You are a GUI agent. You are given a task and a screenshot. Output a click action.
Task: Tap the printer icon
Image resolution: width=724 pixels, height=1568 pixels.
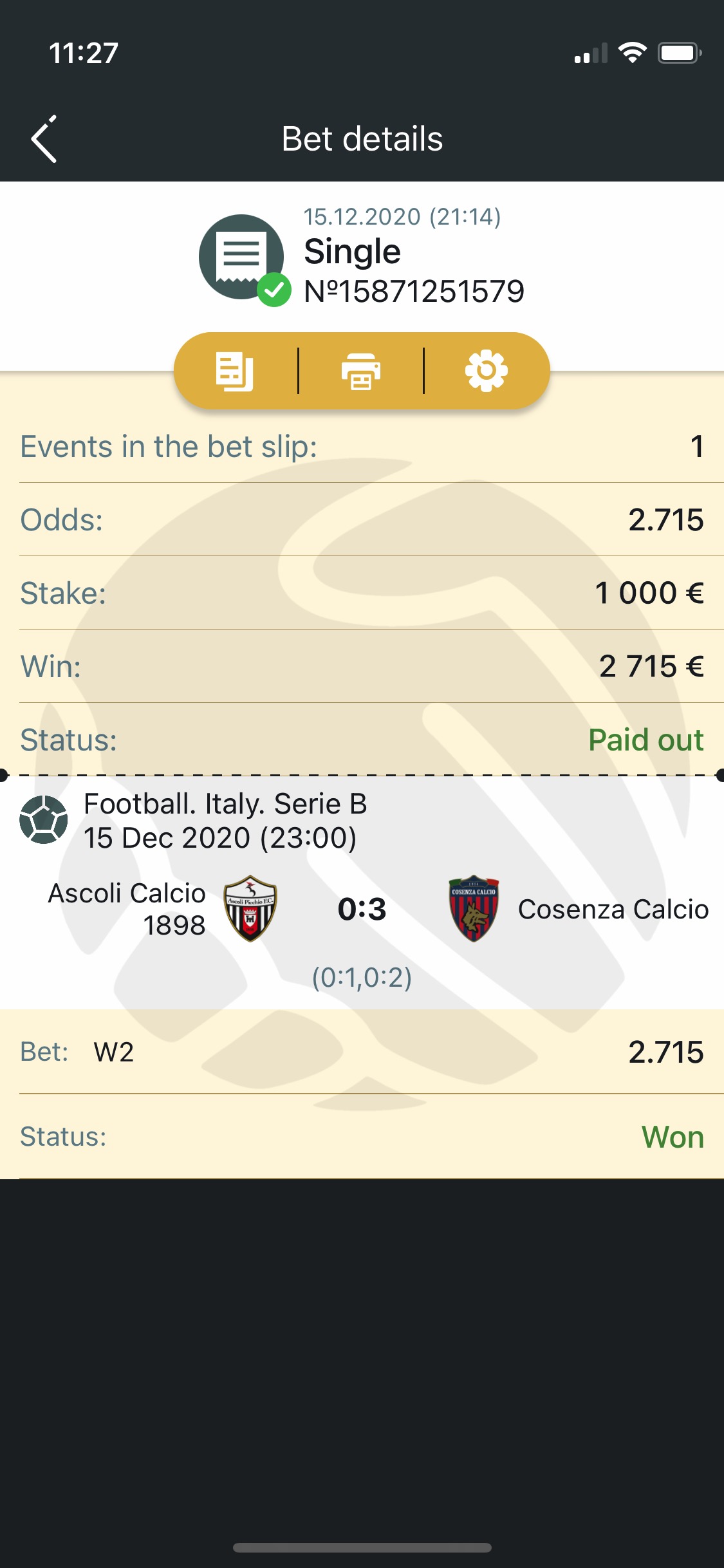click(x=360, y=371)
